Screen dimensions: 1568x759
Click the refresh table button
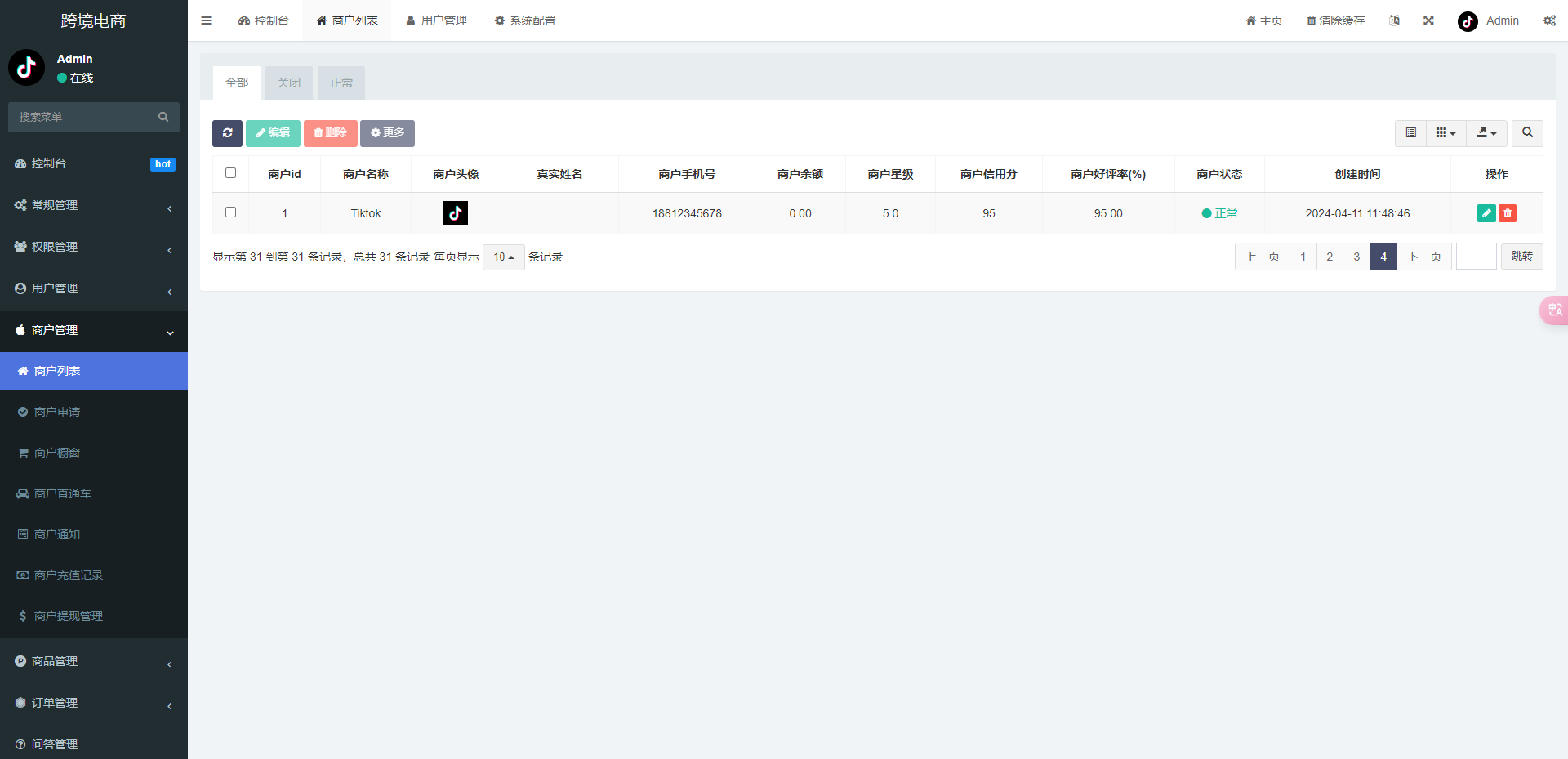click(227, 133)
